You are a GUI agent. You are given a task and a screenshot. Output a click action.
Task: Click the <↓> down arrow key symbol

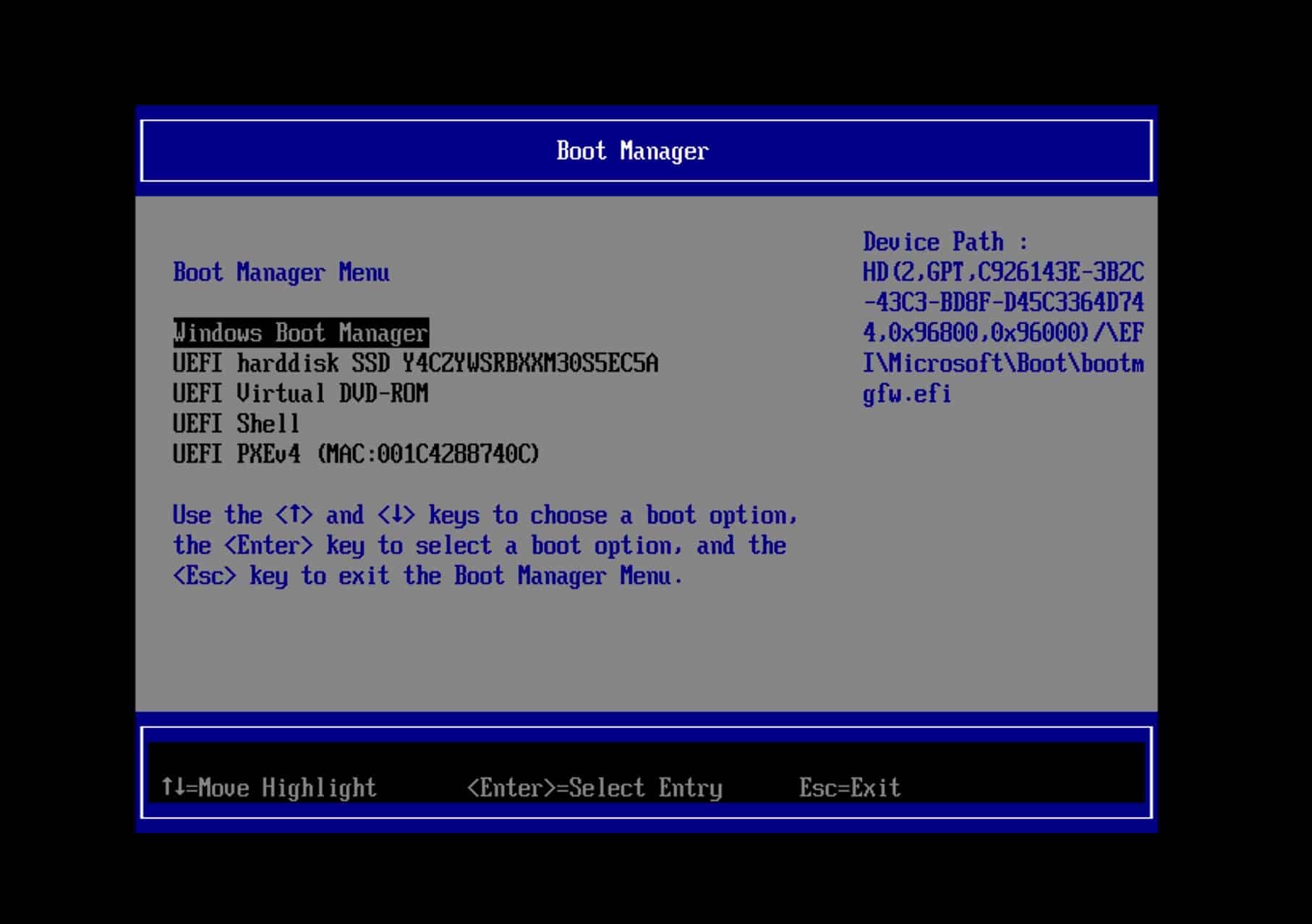click(396, 516)
